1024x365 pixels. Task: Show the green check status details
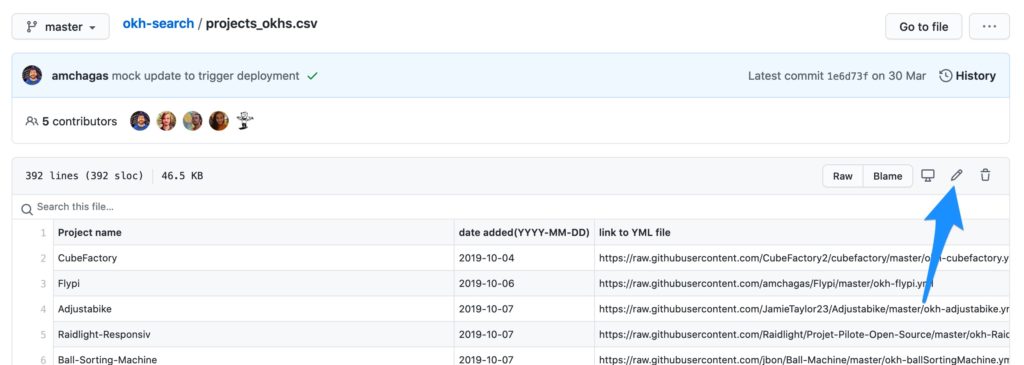[313, 76]
